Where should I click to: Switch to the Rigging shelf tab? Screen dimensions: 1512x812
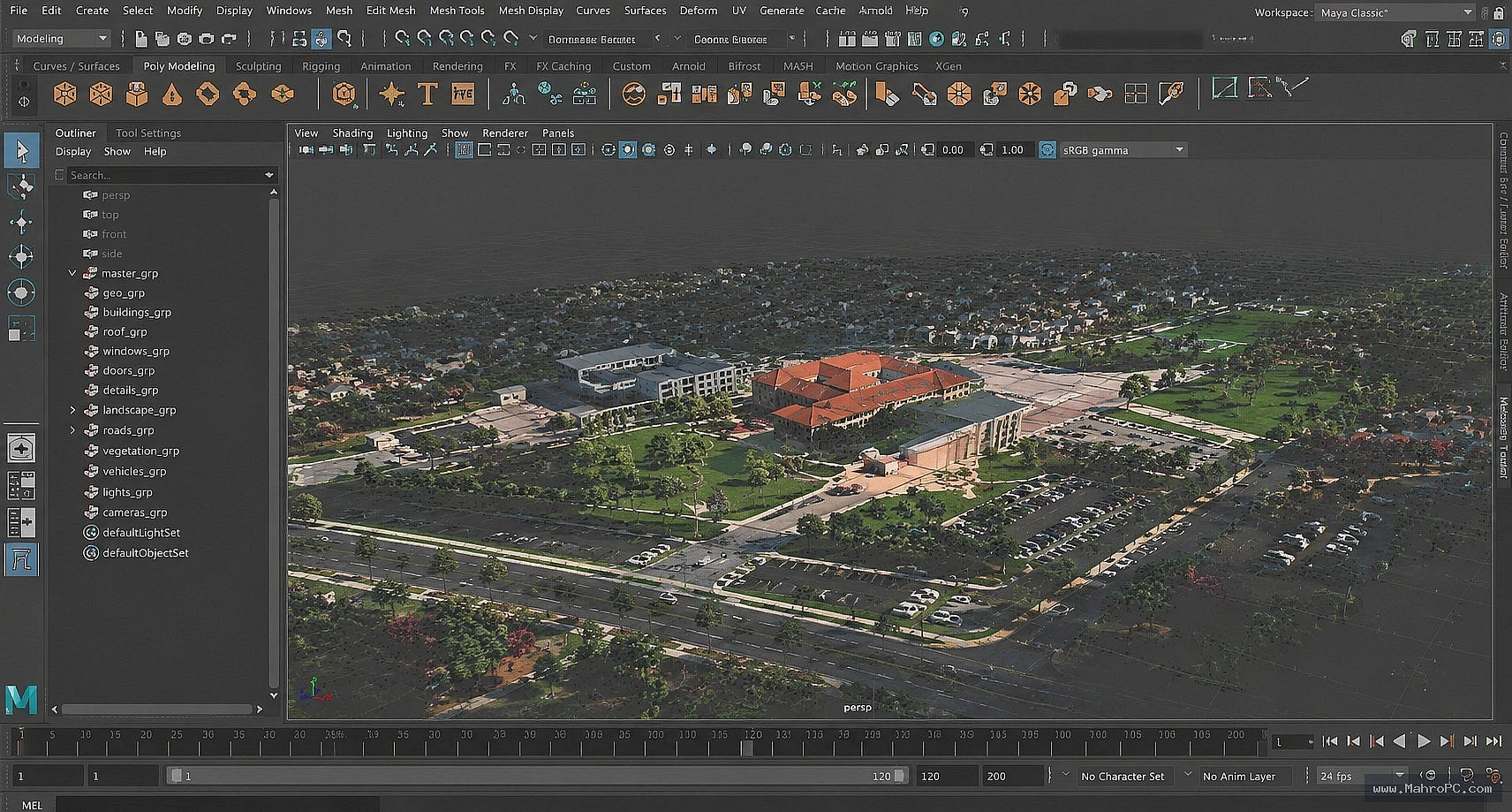click(x=321, y=66)
